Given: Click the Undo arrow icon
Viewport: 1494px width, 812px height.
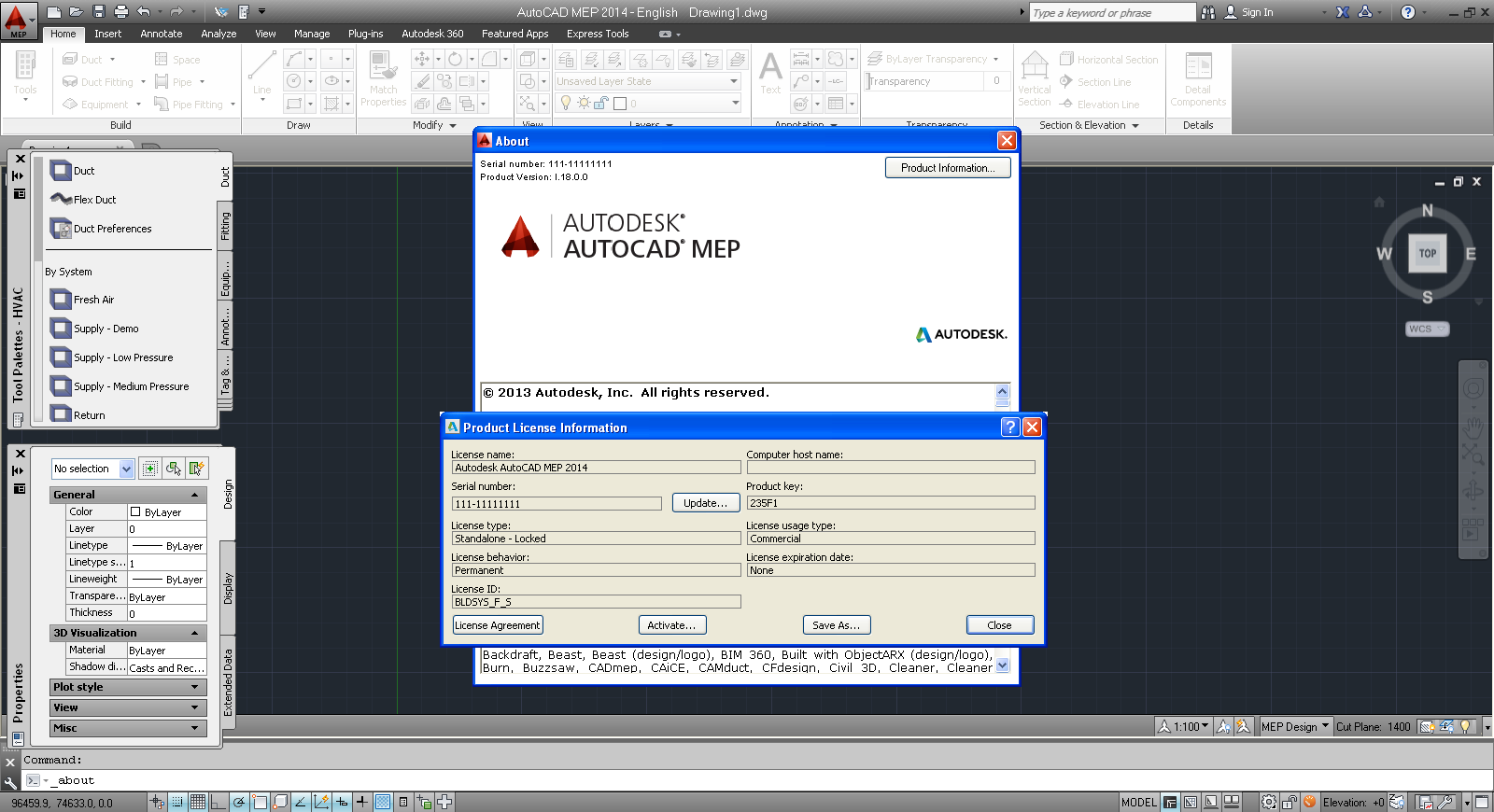Looking at the screenshot, I should (144, 12).
